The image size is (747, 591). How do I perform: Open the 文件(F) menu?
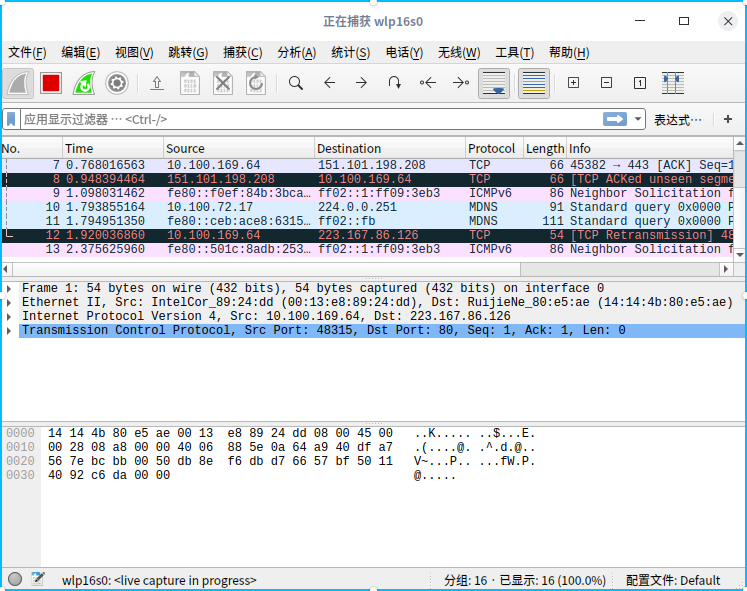click(27, 52)
